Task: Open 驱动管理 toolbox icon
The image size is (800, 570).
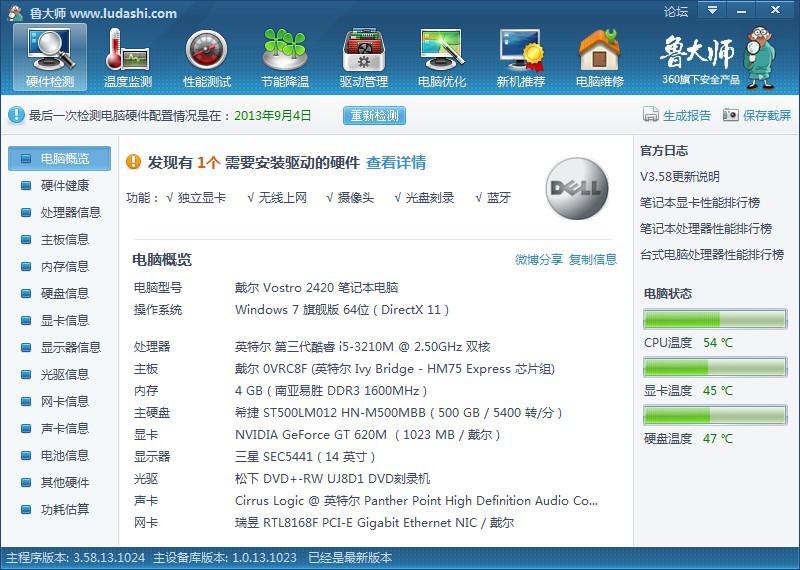Action: (x=364, y=57)
